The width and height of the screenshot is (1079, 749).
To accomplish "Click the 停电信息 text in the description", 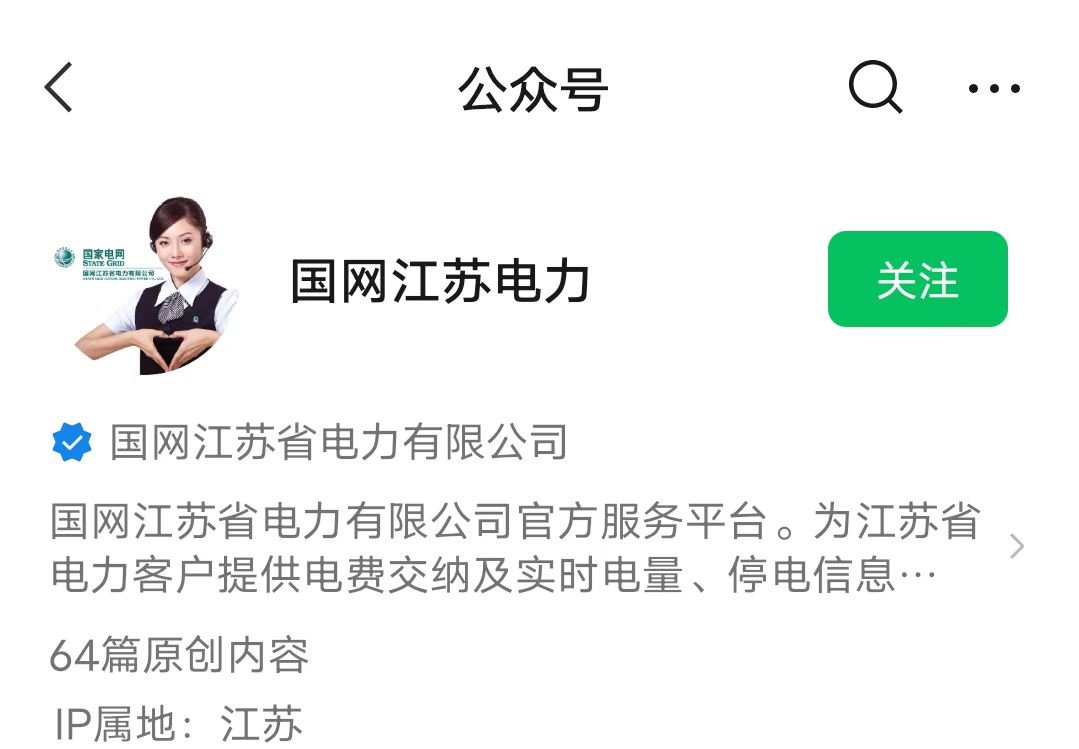I will 812,576.
